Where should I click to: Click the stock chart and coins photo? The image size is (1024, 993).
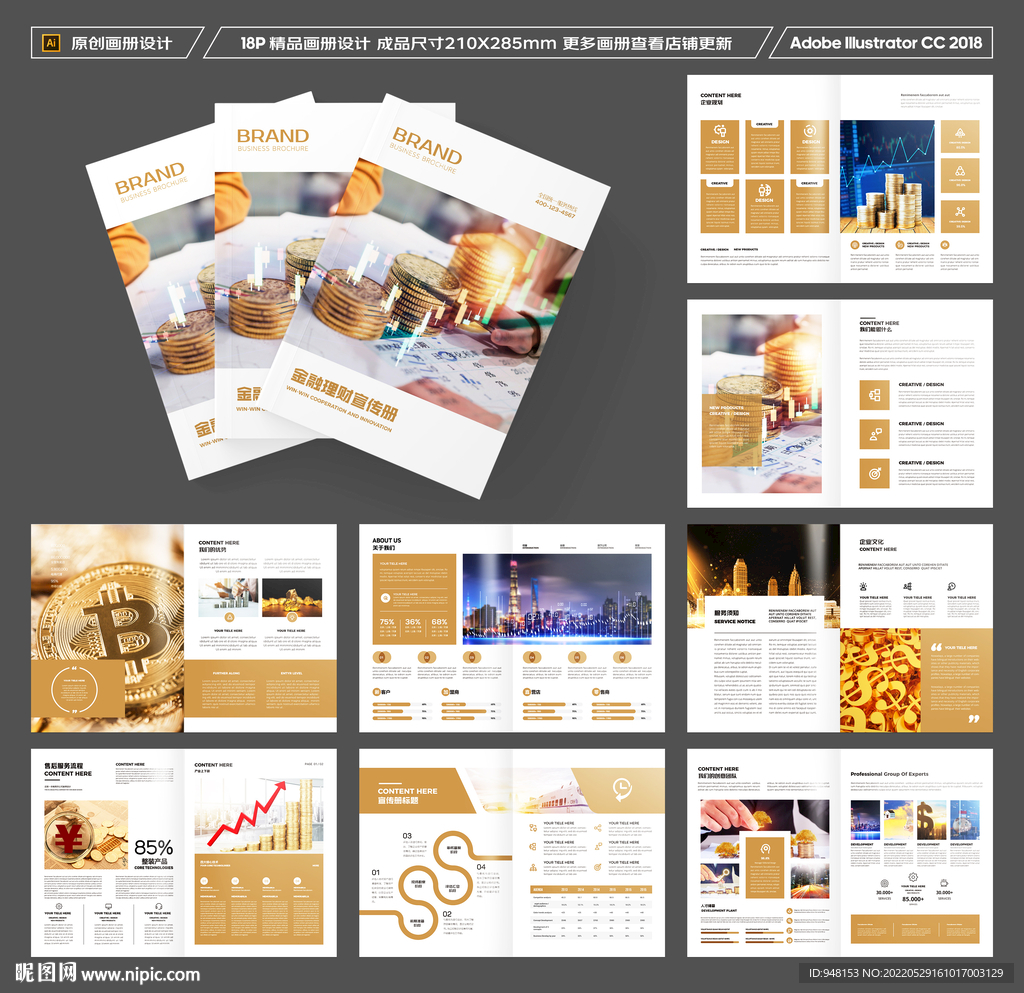(x=887, y=176)
